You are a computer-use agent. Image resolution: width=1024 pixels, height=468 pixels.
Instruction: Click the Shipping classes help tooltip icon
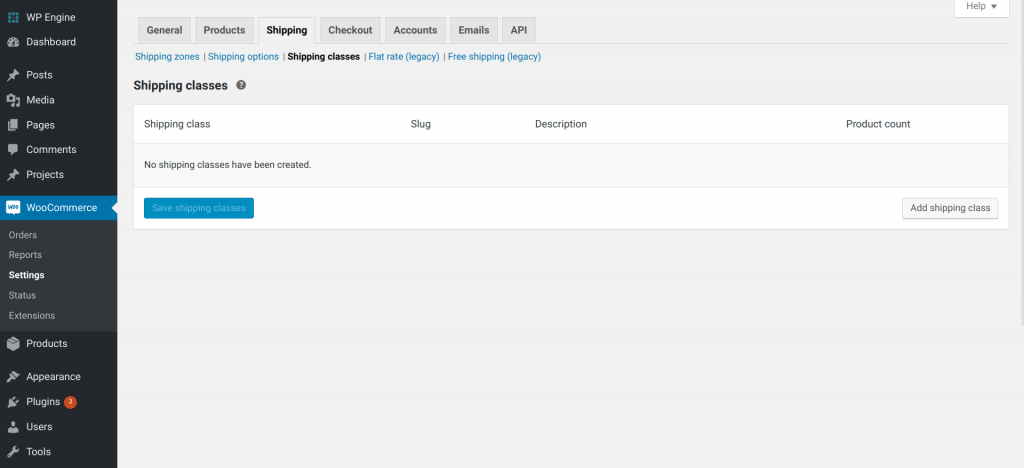pyautogui.click(x=241, y=86)
